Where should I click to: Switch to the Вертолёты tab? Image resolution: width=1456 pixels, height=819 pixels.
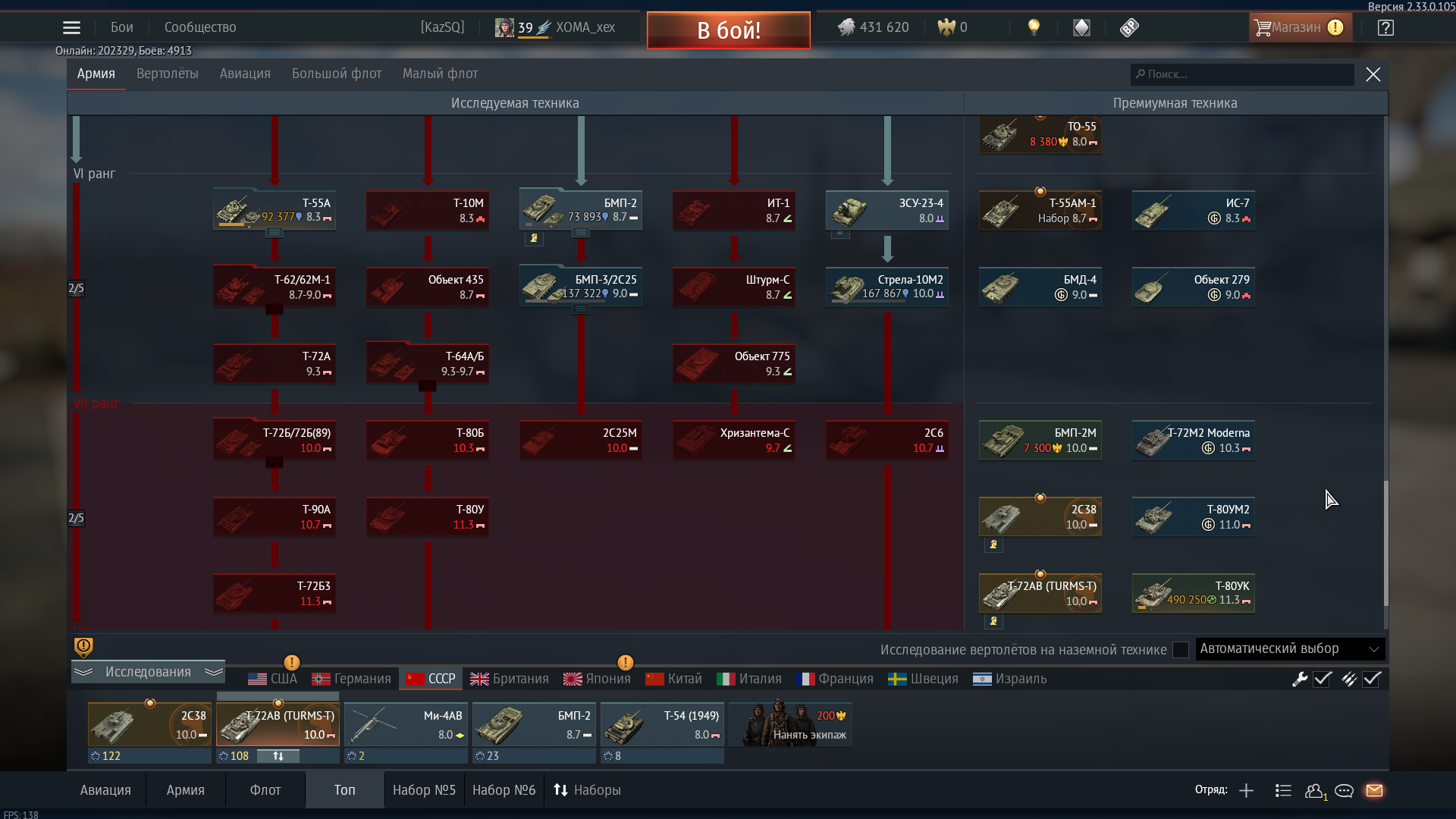168,74
